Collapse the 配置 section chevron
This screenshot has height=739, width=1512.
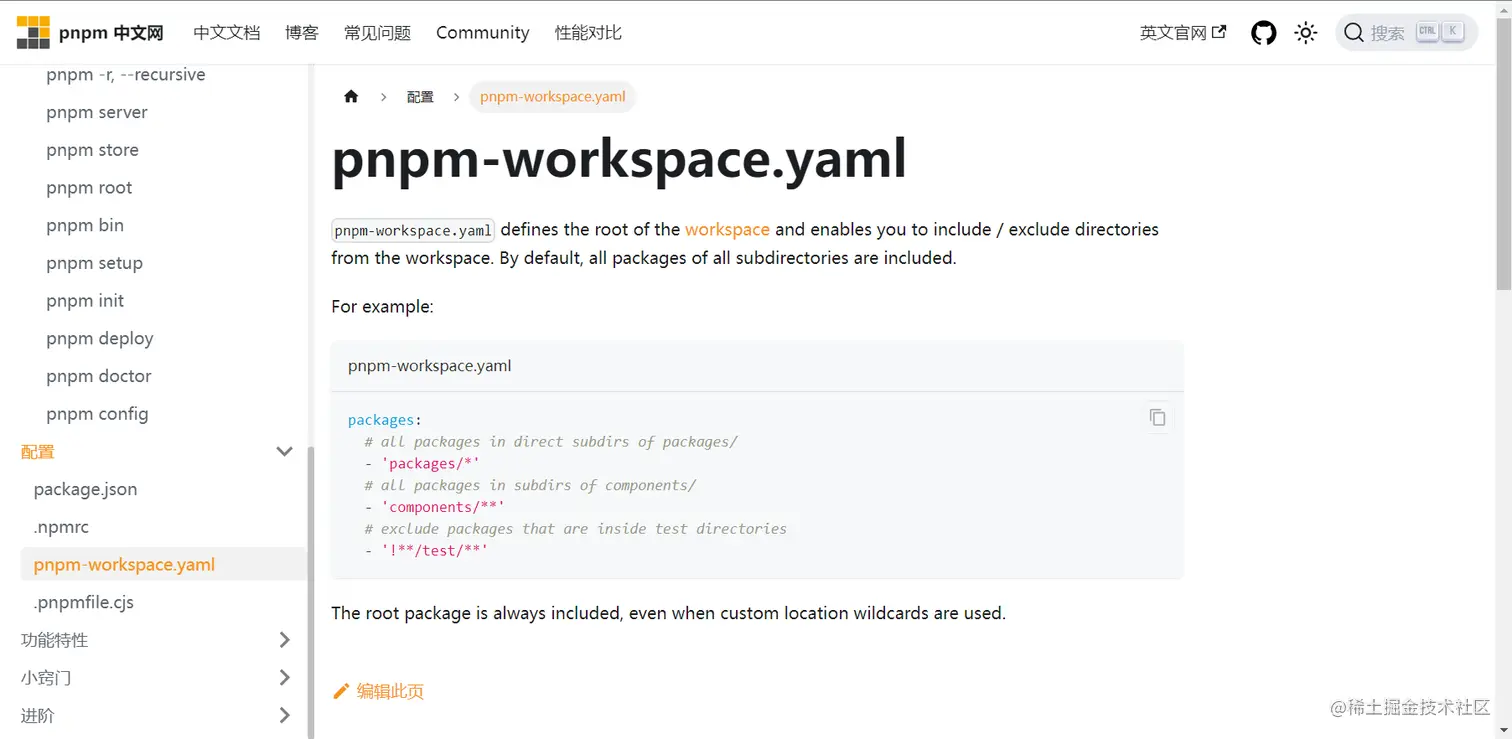coord(284,452)
